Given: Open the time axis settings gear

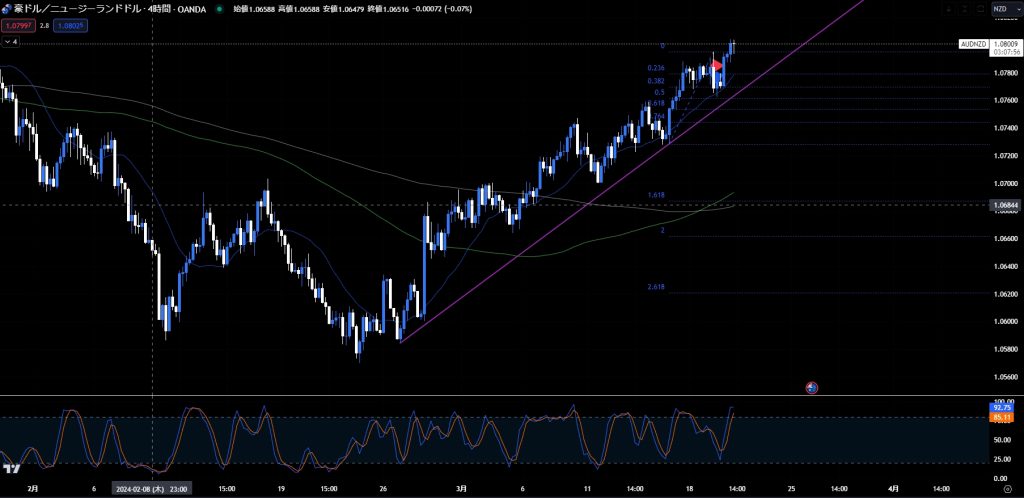Looking at the screenshot, I should pos(1006,489).
